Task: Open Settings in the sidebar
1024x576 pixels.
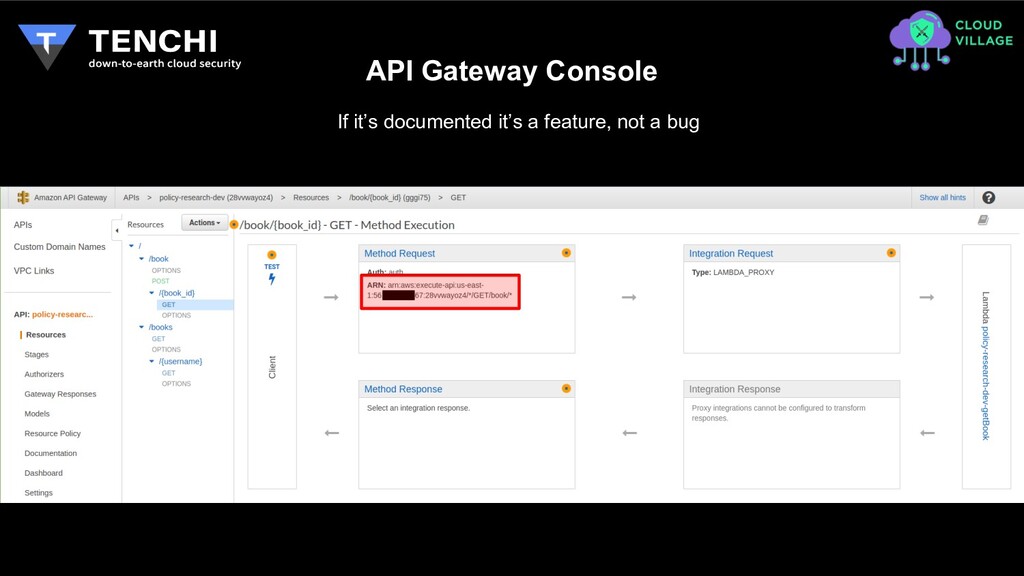Action: pos(39,493)
